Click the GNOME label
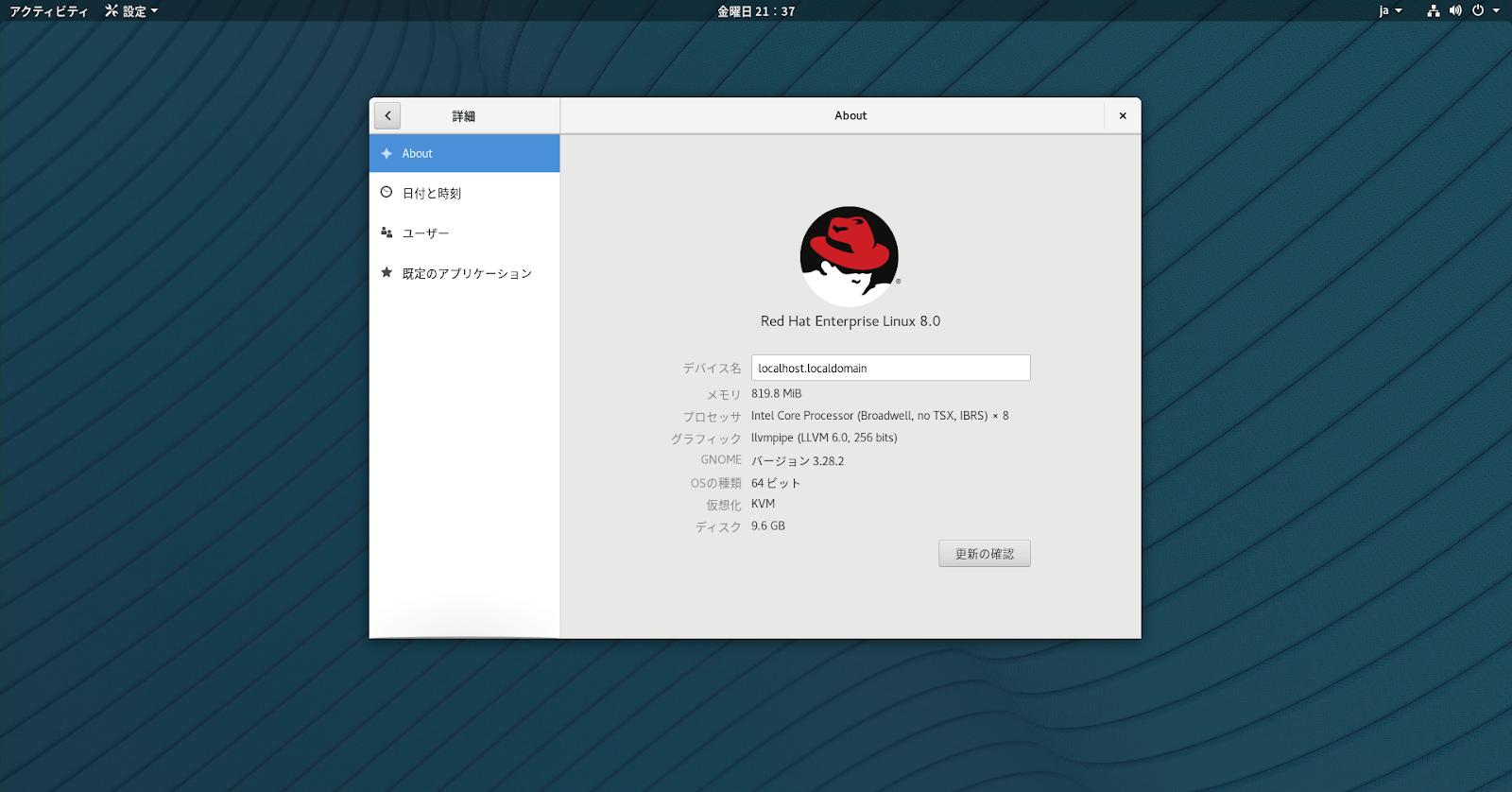The height and width of the screenshot is (792, 1512). pos(721,460)
